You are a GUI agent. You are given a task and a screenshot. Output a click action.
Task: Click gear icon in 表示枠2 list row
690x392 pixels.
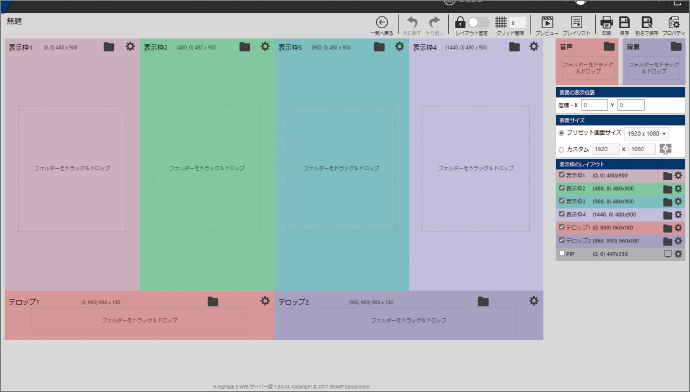(678, 189)
